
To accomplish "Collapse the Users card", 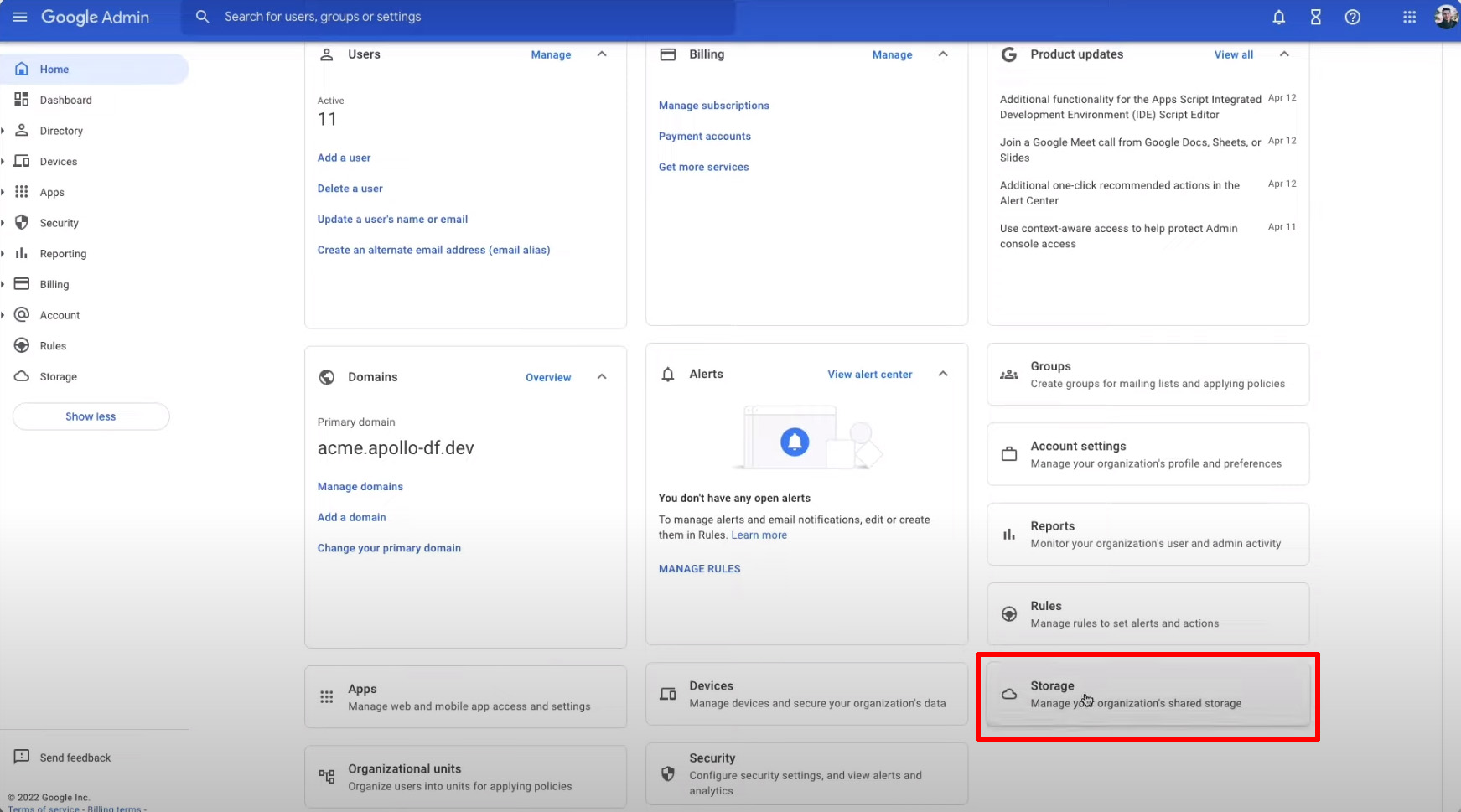I will 602,54.
